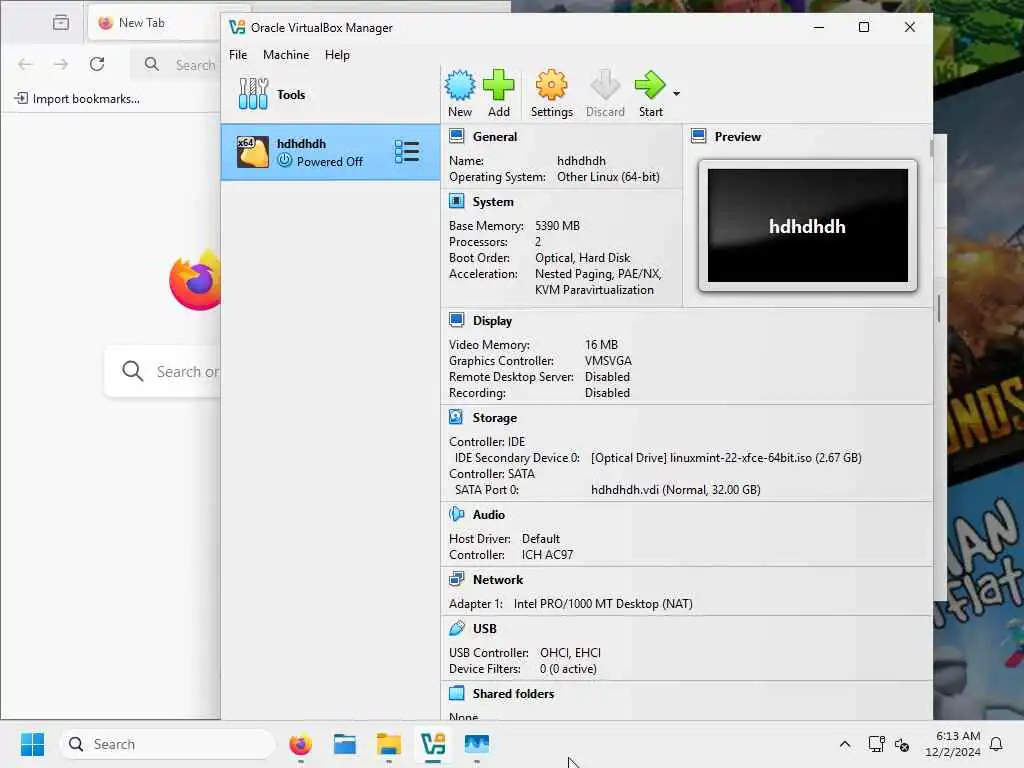The image size is (1024, 768).
Task: Click the taskbar Search box
Action: click(x=167, y=744)
